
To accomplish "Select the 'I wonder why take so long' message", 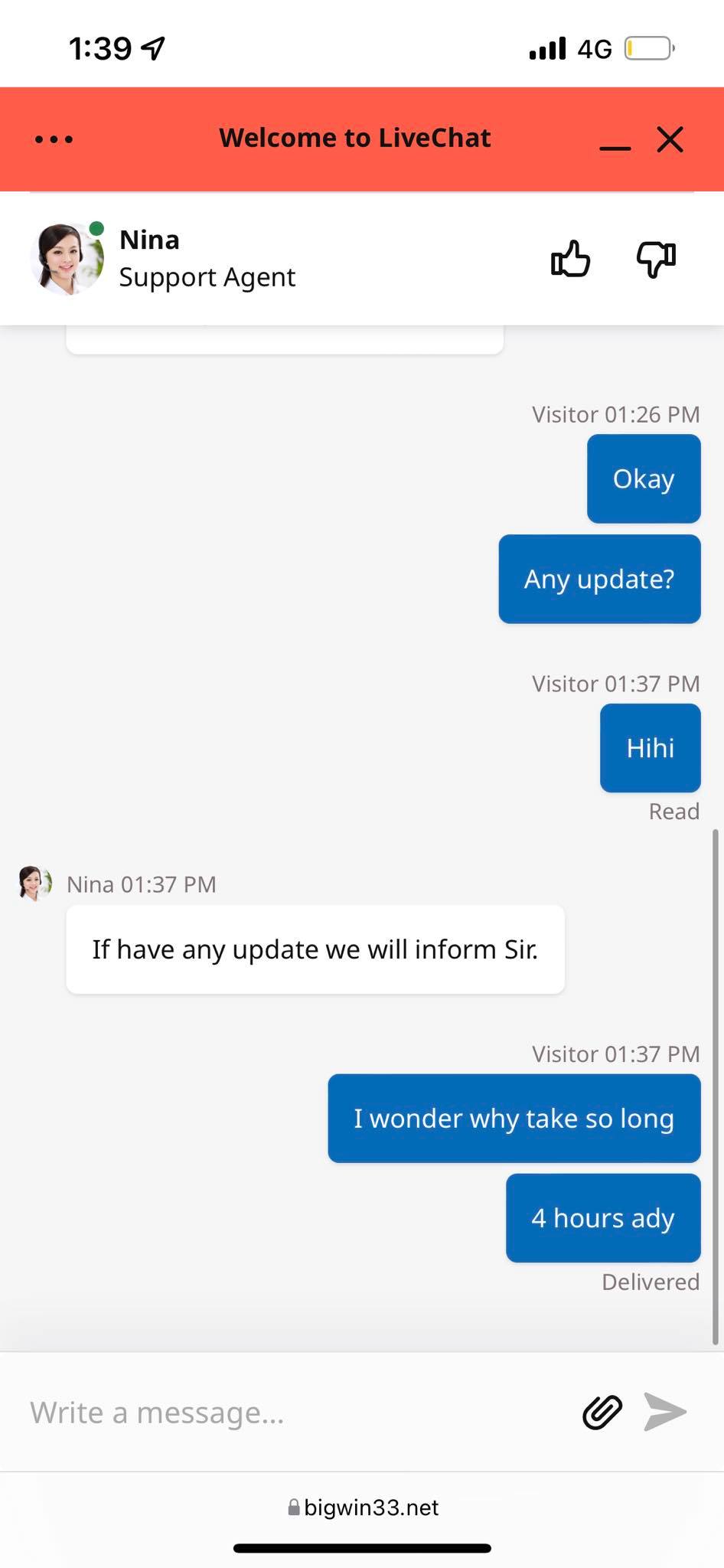I will pos(514,1119).
